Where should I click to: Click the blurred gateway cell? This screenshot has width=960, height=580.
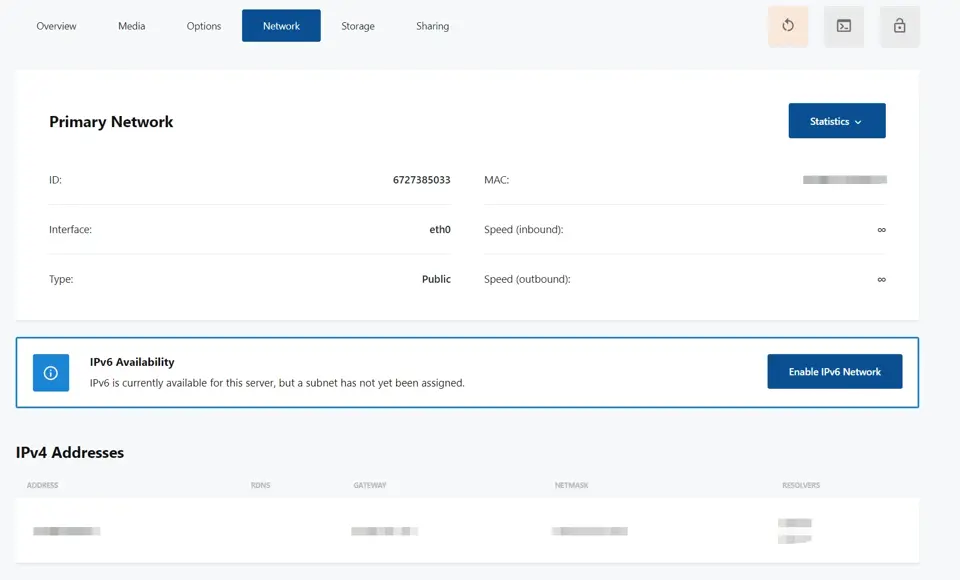384,531
